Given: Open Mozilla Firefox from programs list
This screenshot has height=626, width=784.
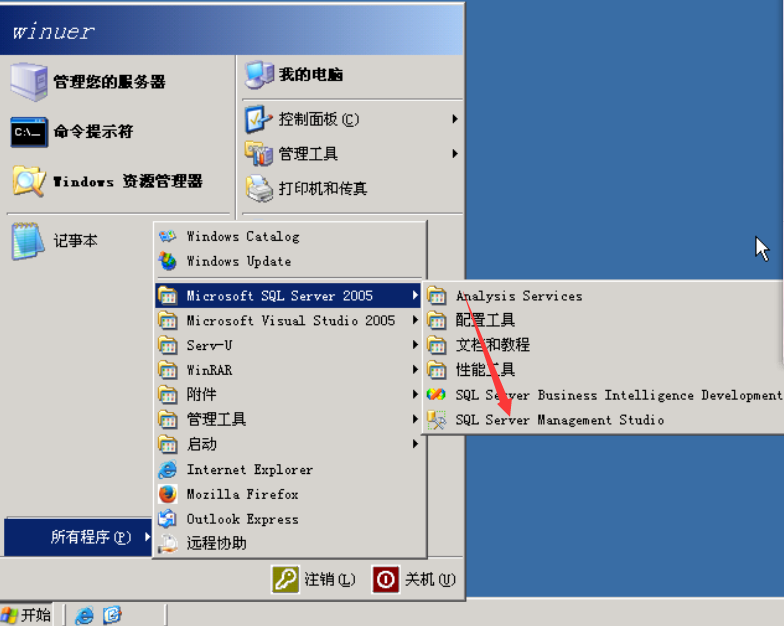Looking at the screenshot, I should click(x=290, y=494).
